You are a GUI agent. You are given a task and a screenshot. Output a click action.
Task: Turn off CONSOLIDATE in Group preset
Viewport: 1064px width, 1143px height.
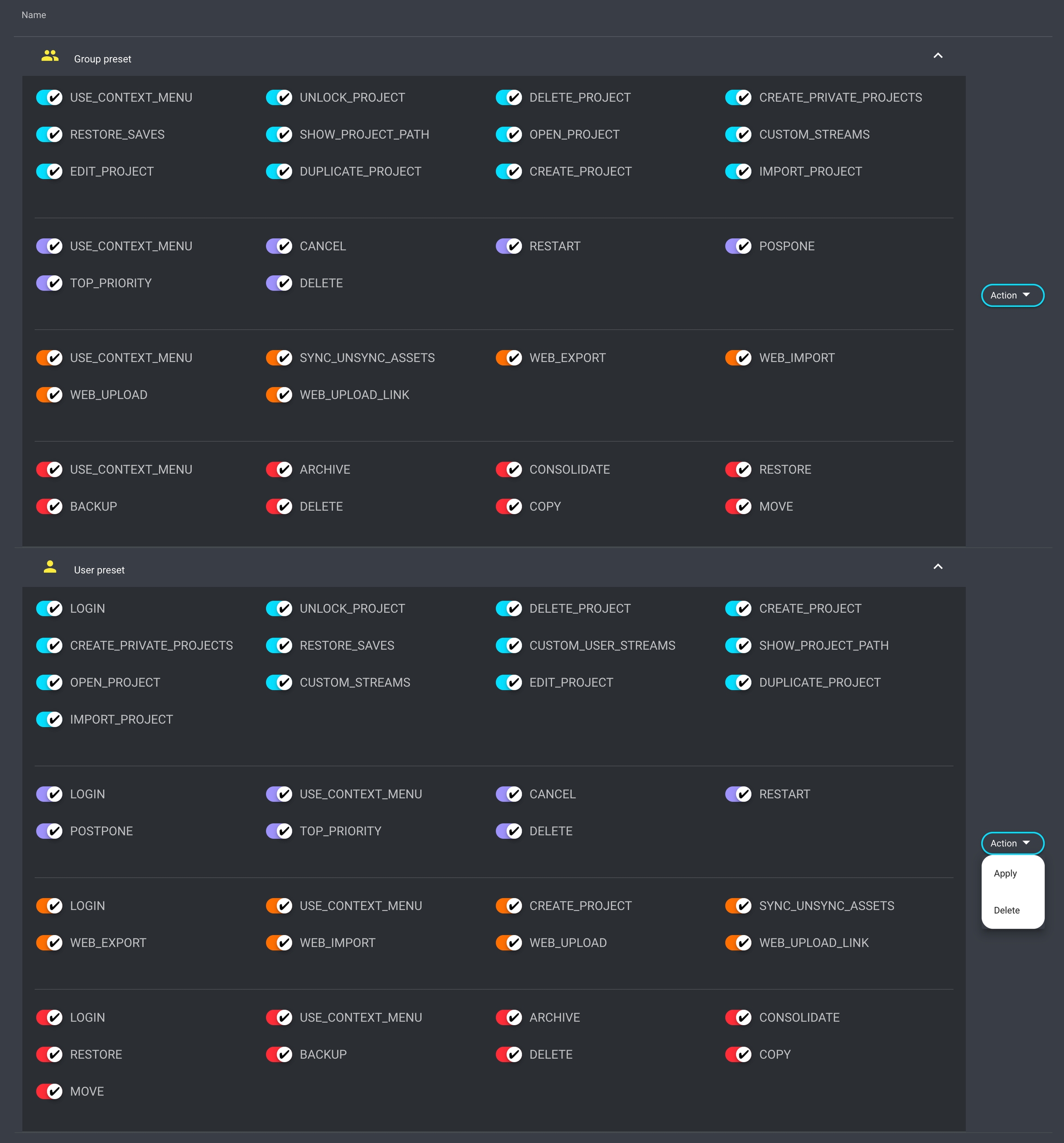[509, 470]
